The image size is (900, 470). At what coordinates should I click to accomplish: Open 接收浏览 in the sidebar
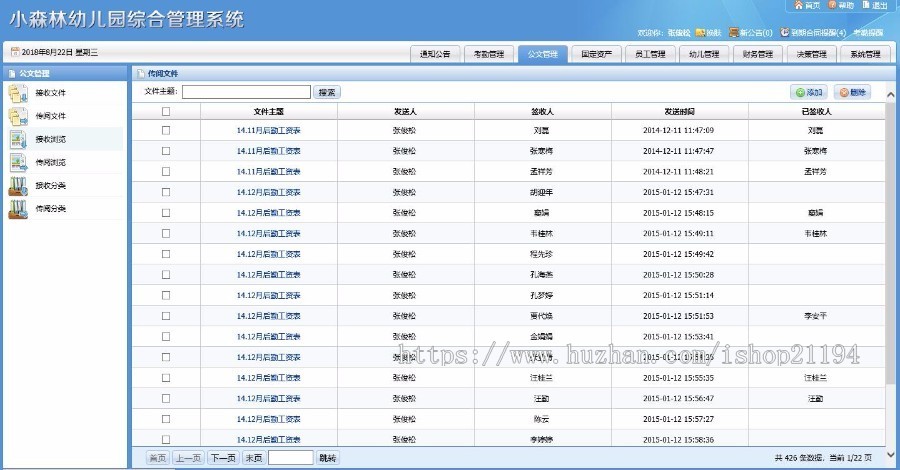click(51, 139)
